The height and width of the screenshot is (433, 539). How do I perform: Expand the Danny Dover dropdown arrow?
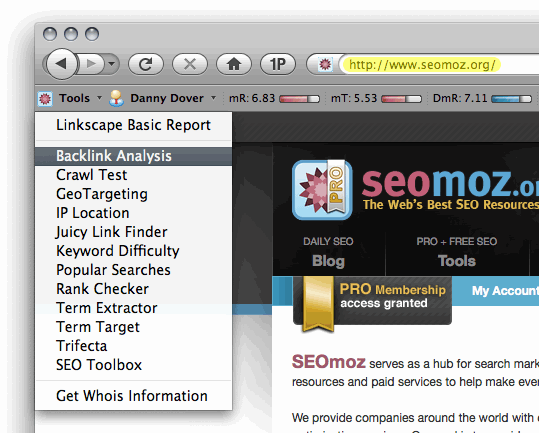tap(213, 98)
